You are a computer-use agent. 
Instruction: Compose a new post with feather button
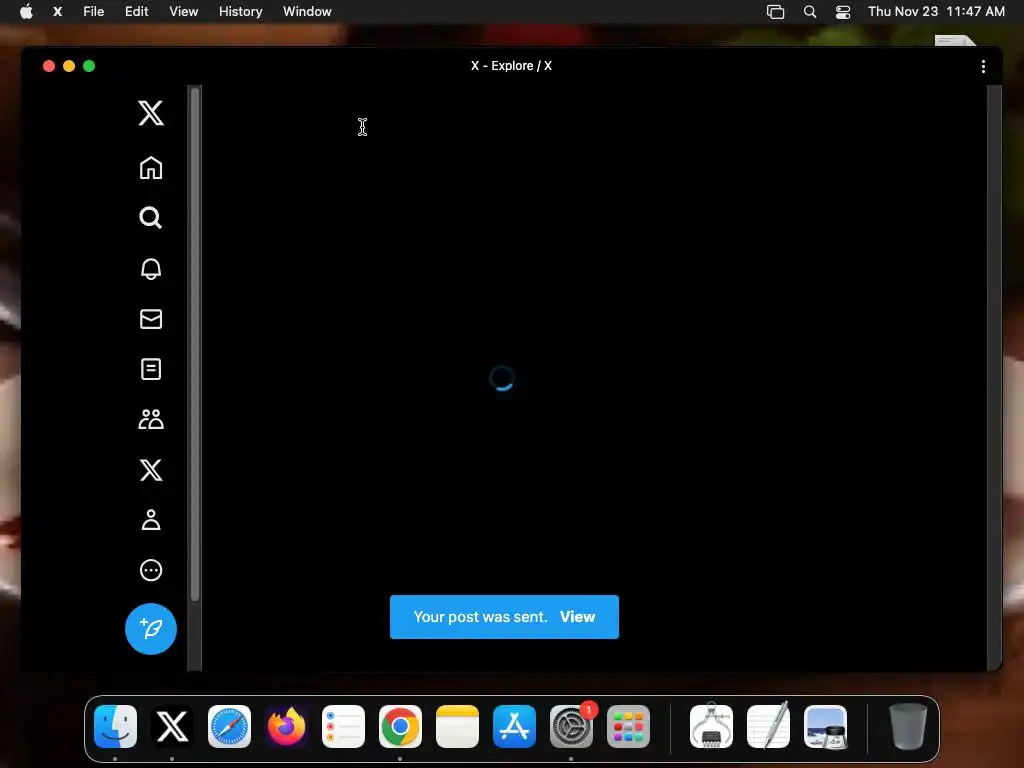click(x=151, y=629)
